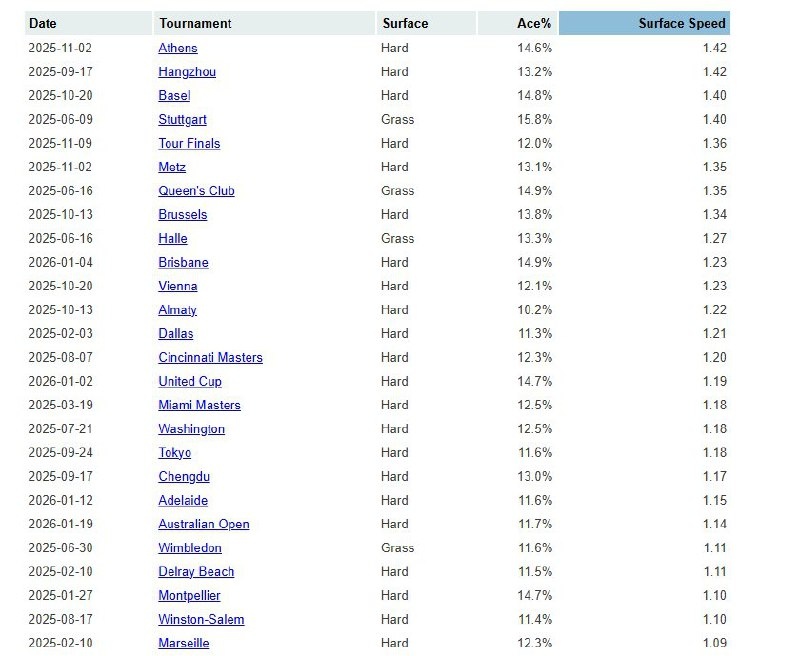The width and height of the screenshot is (800, 656).
Task: Open the Brussels tournament link
Action: (x=183, y=215)
